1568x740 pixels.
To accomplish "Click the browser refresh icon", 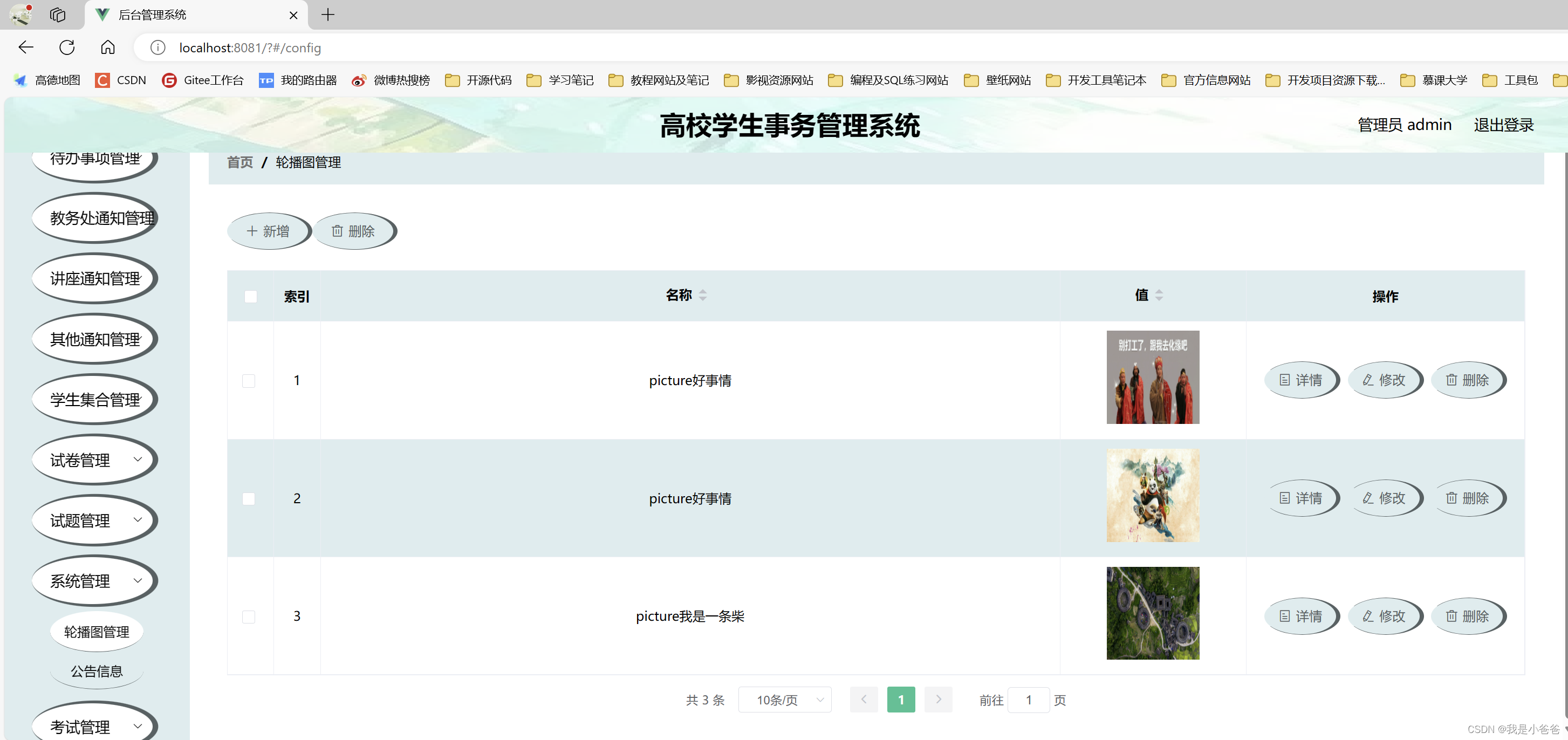I will (x=67, y=47).
